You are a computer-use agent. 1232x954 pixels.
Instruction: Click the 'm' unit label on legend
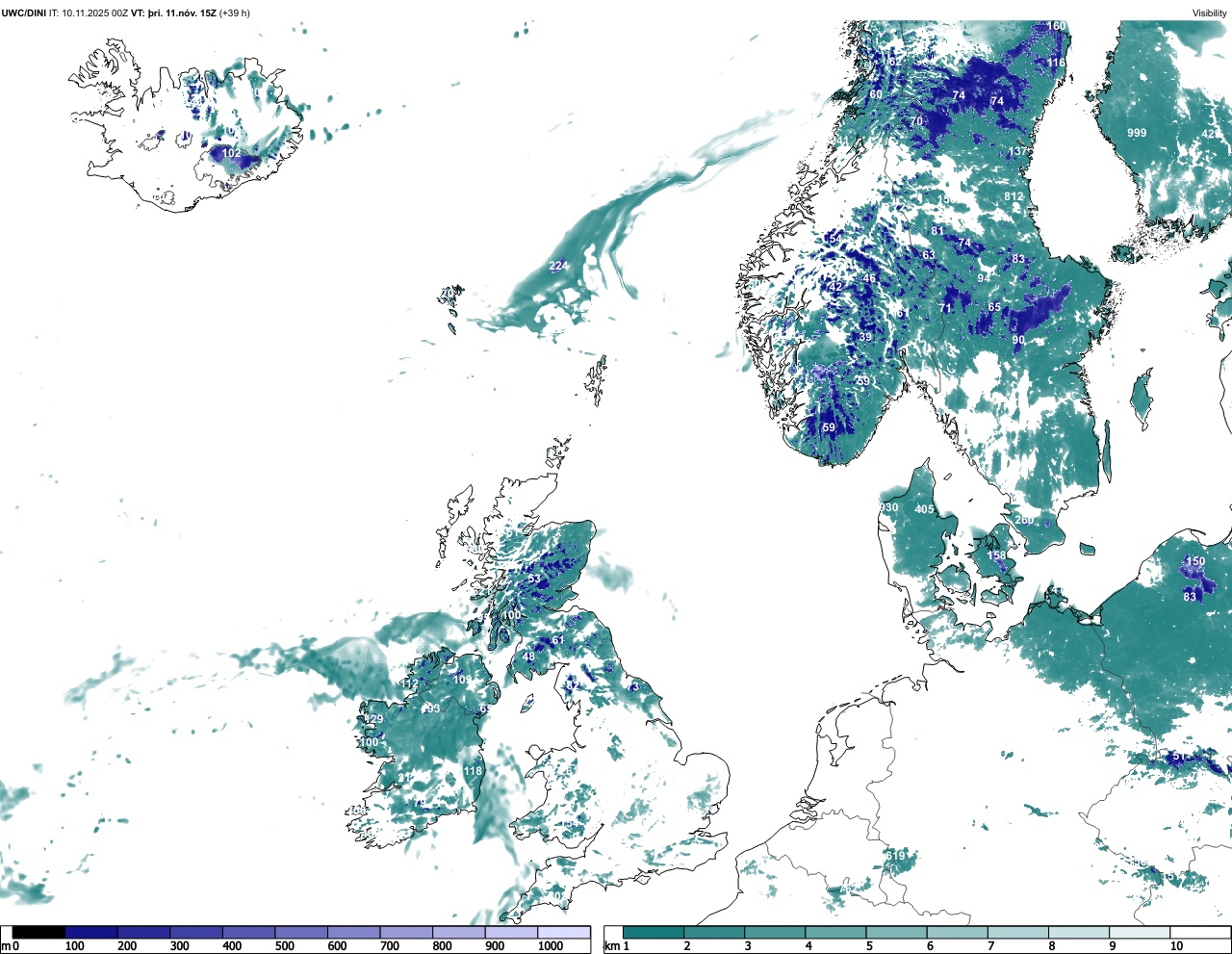click(6, 946)
